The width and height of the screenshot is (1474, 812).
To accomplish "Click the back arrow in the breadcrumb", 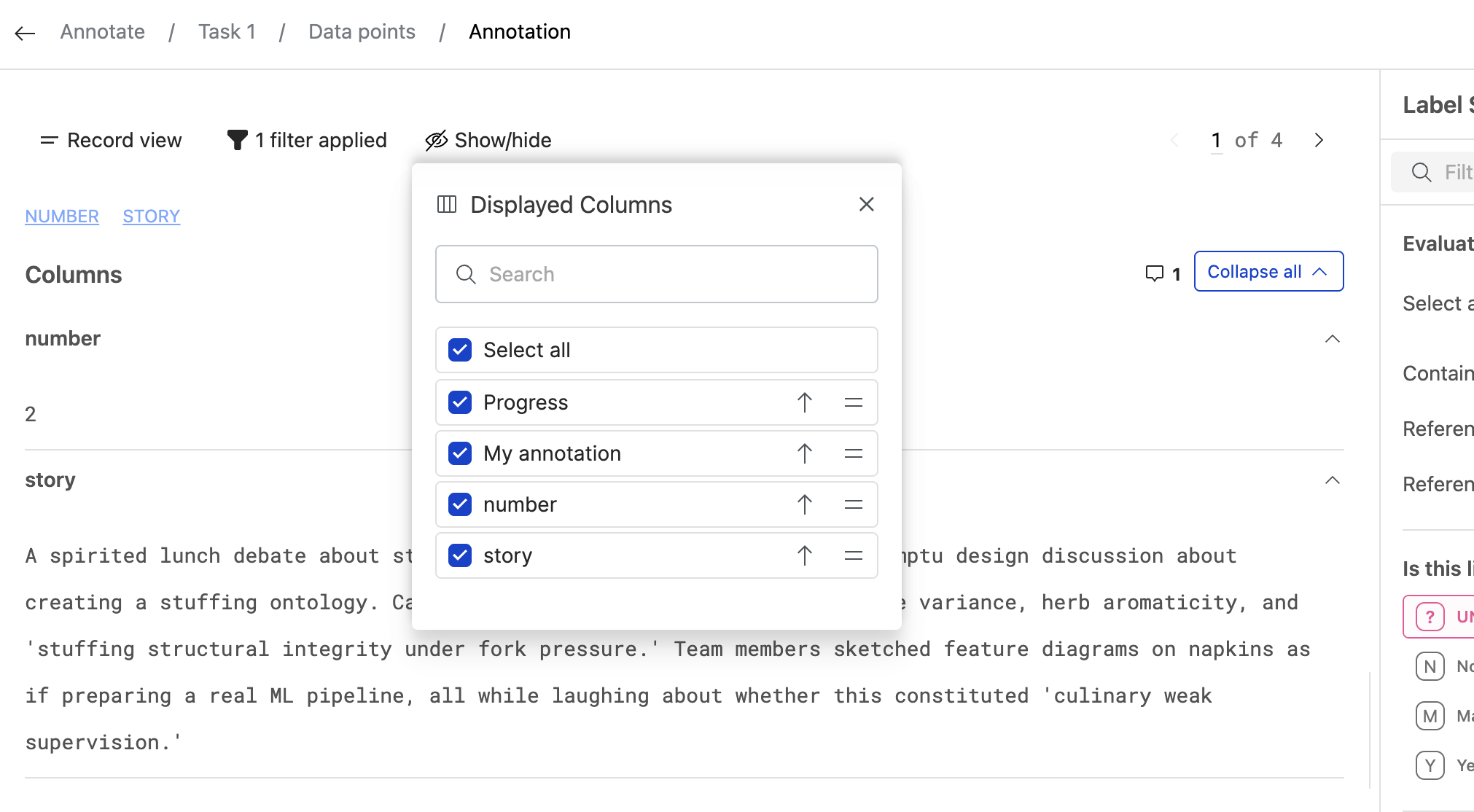I will click(x=24, y=32).
